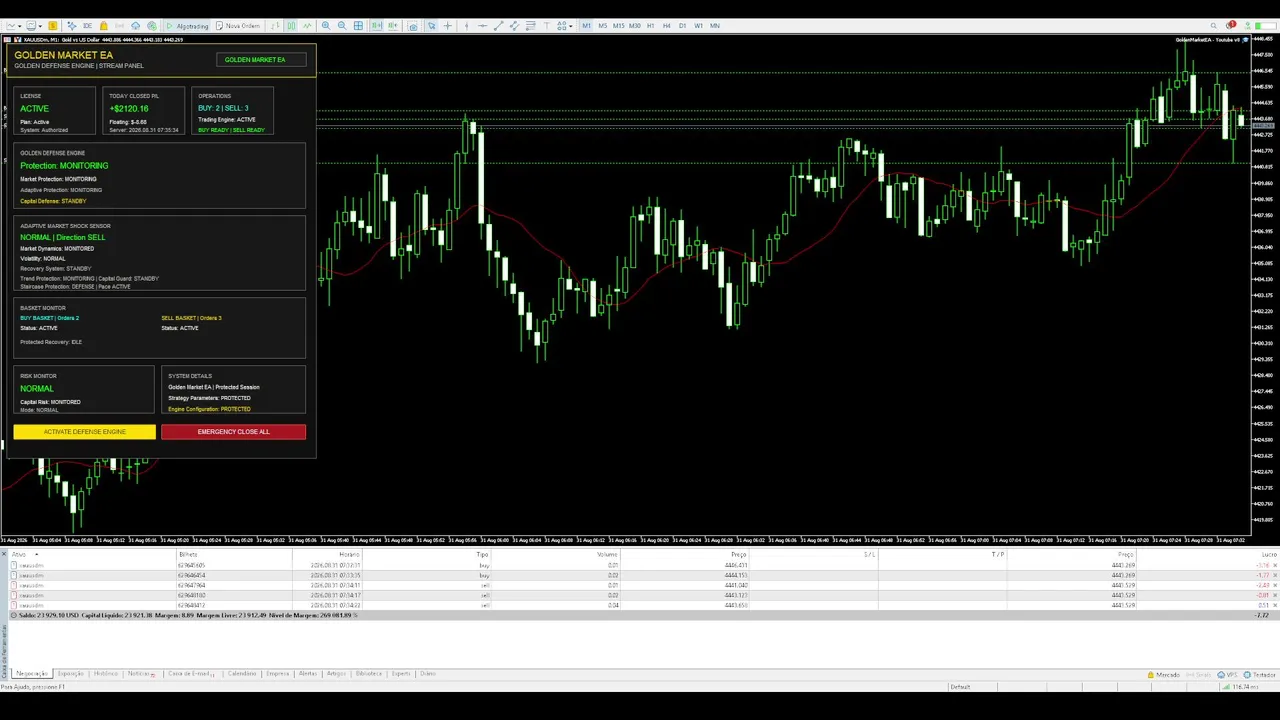This screenshot has height=720, width=1280.
Task: Select the W1 timeframe
Action: pos(698,25)
